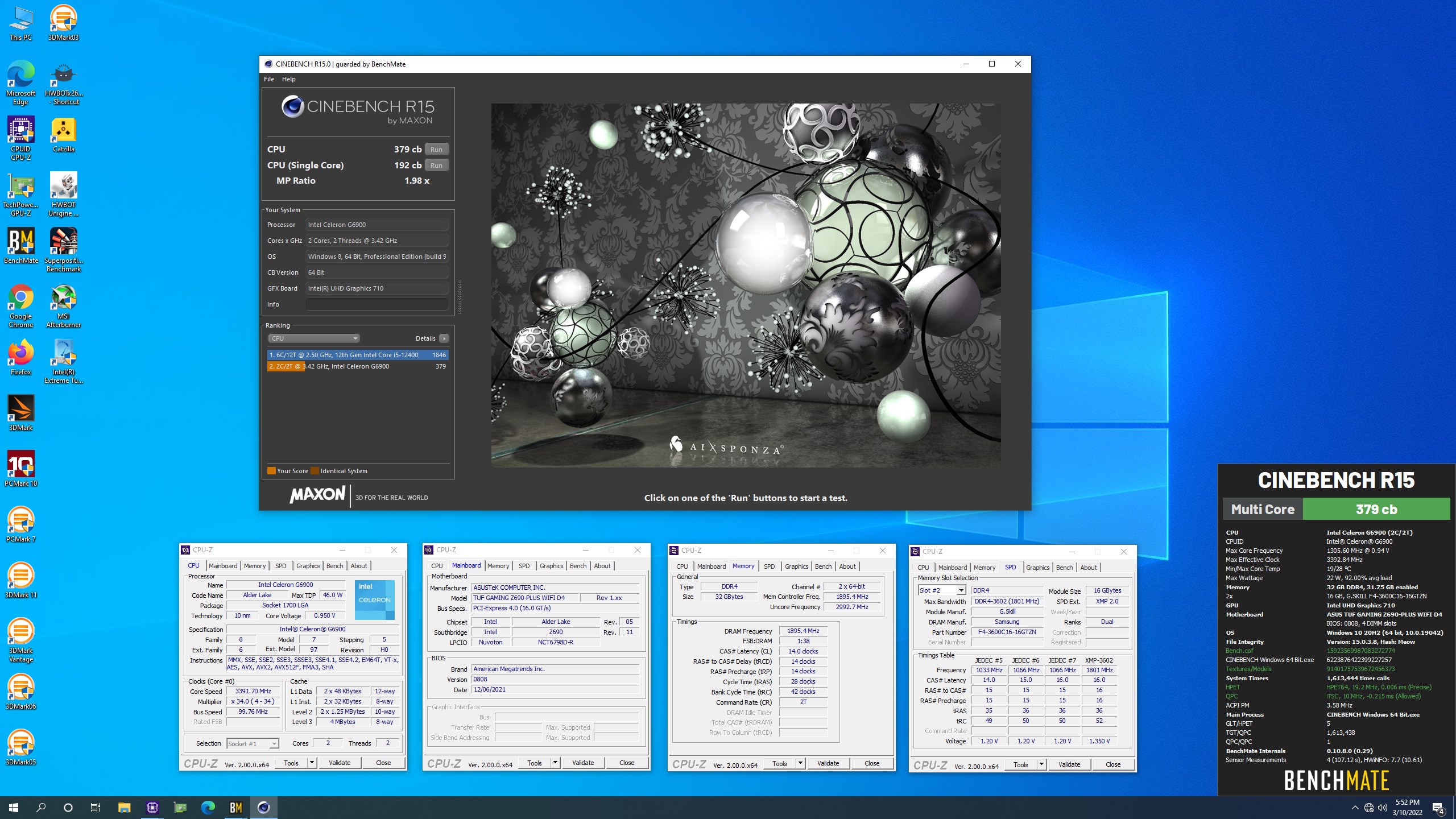
Task: Switch to the Mainboard tab in first CPU-Z window
Action: [223, 566]
